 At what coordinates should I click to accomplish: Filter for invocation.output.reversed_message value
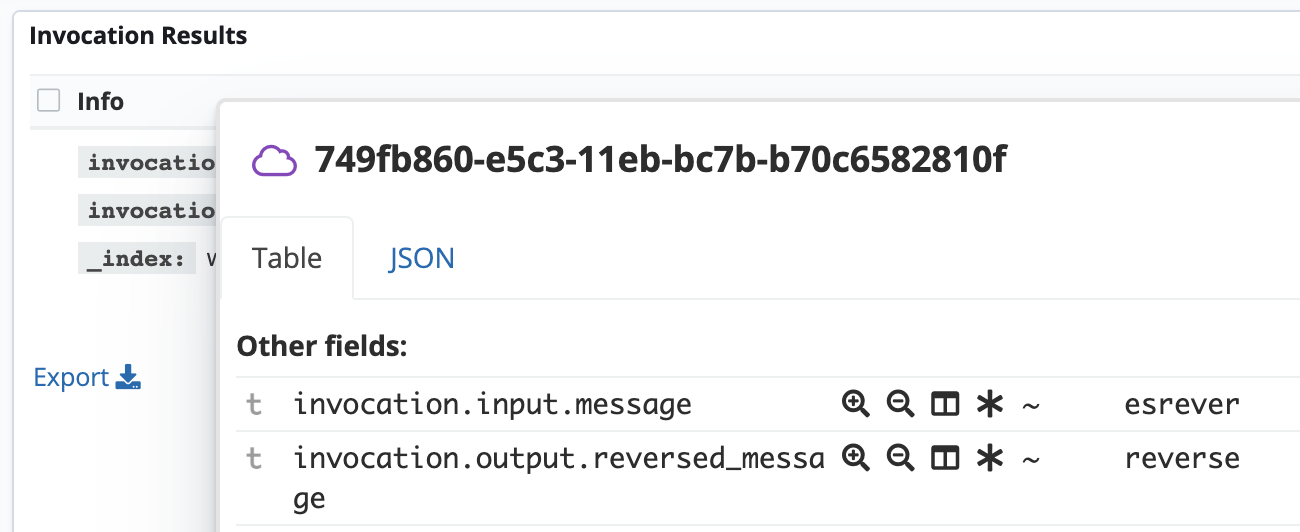tap(854, 458)
